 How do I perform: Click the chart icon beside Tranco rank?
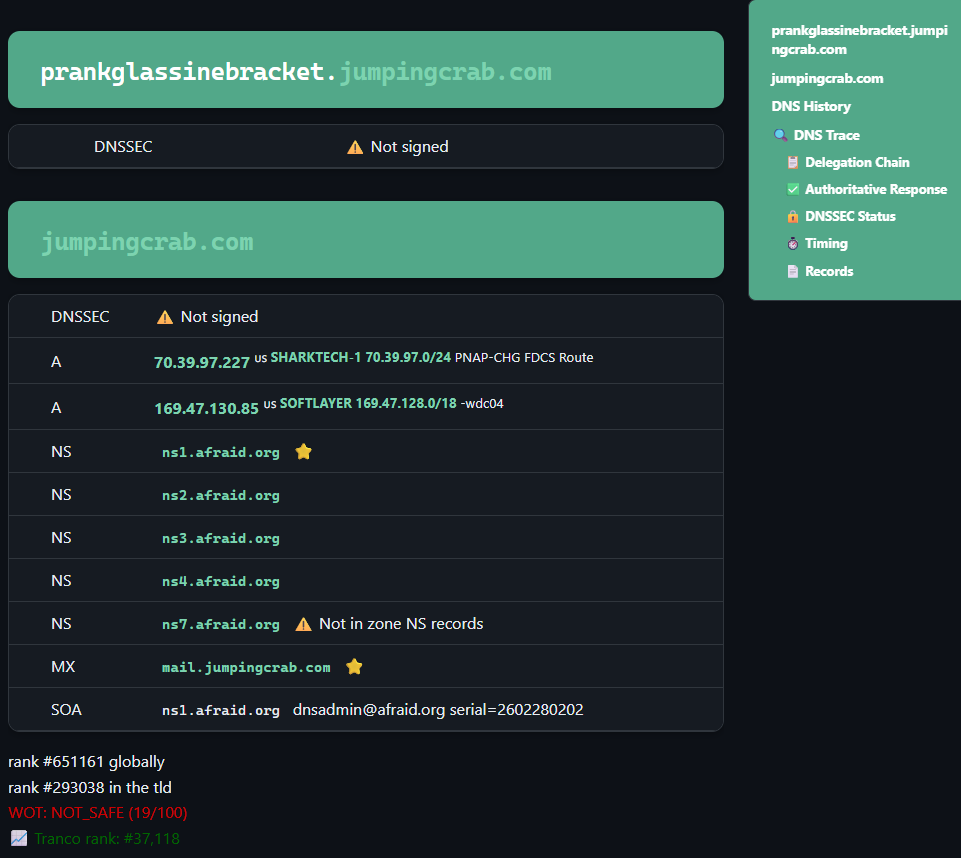point(19,839)
